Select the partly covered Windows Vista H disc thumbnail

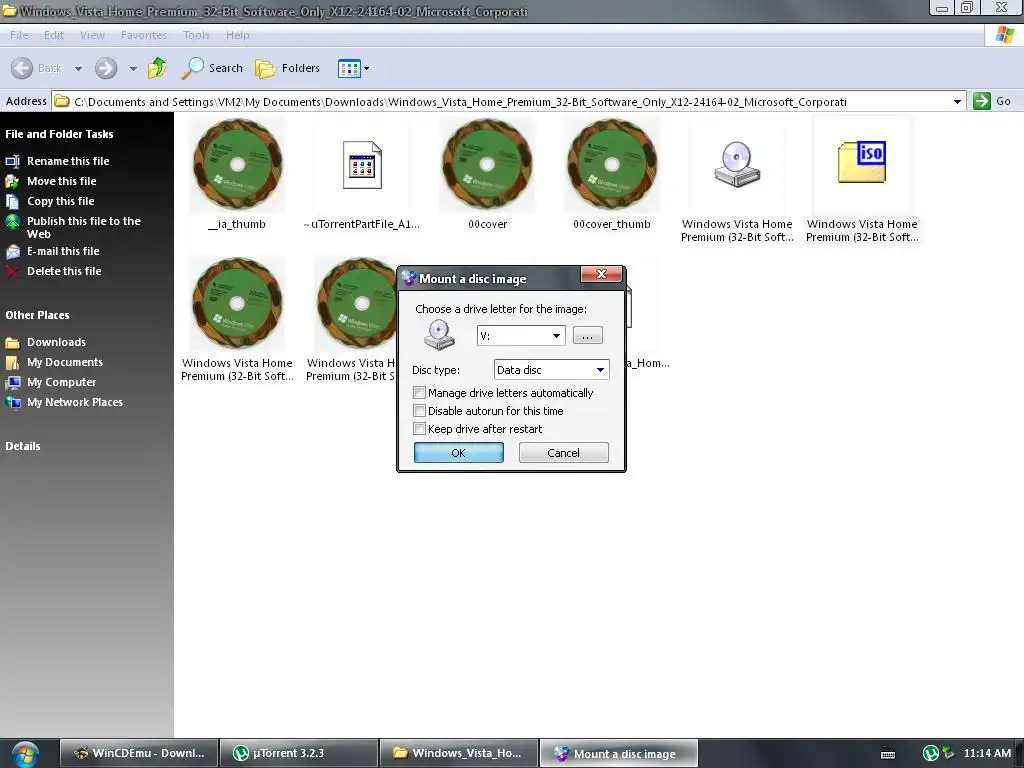click(356, 304)
